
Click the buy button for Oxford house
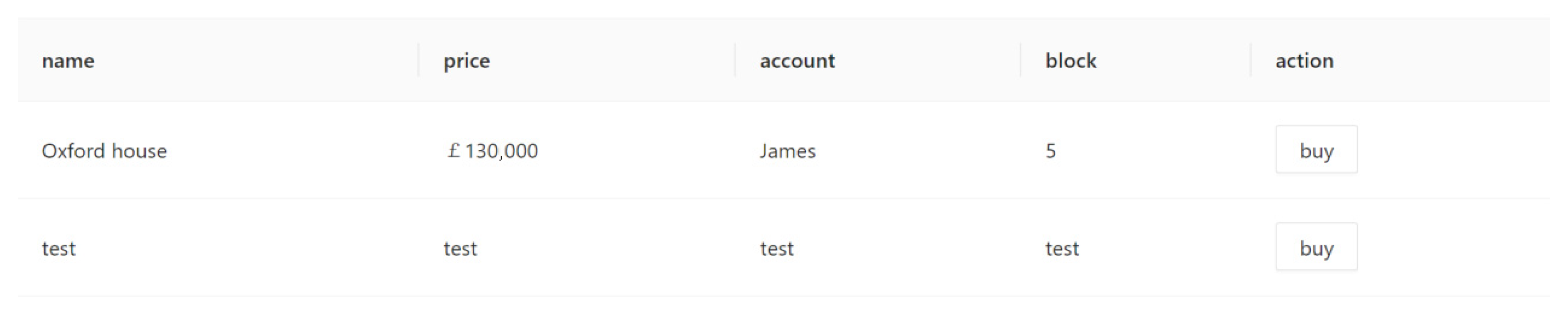click(1316, 149)
